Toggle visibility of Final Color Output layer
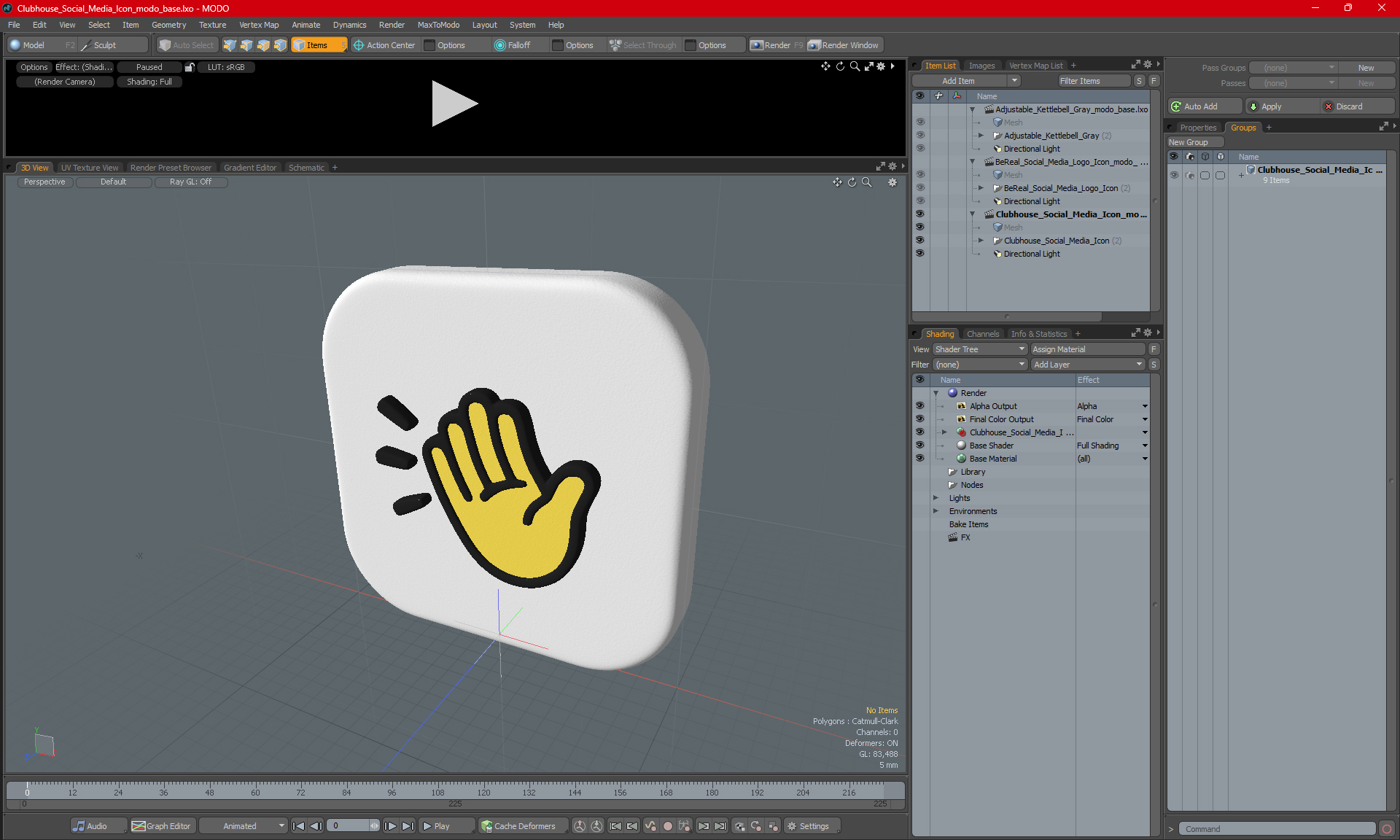This screenshot has height=840, width=1400. pos(919,419)
